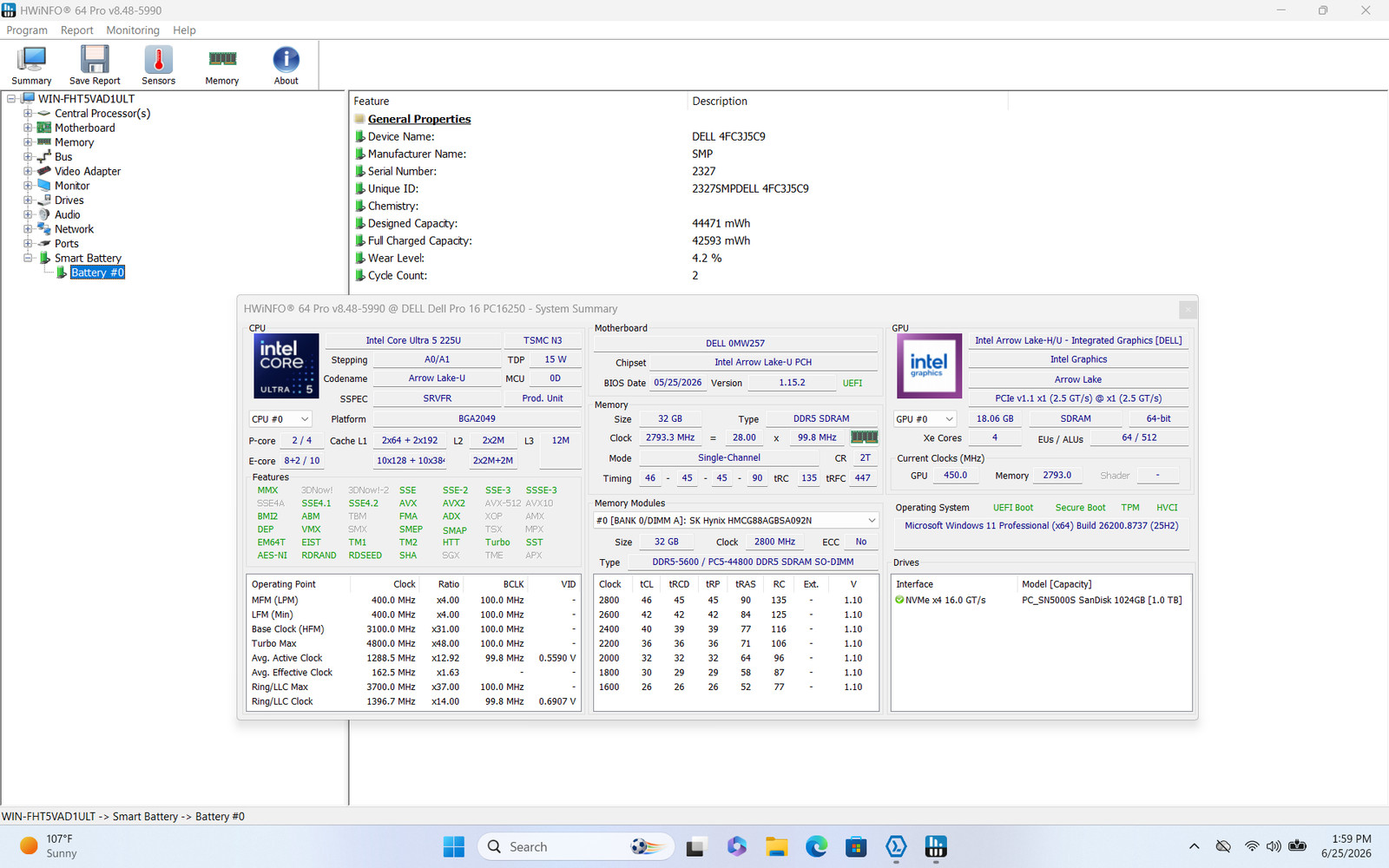1389x868 pixels.
Task: Open the tray hidden icons chevron
Action: (x=1195, y=846)
